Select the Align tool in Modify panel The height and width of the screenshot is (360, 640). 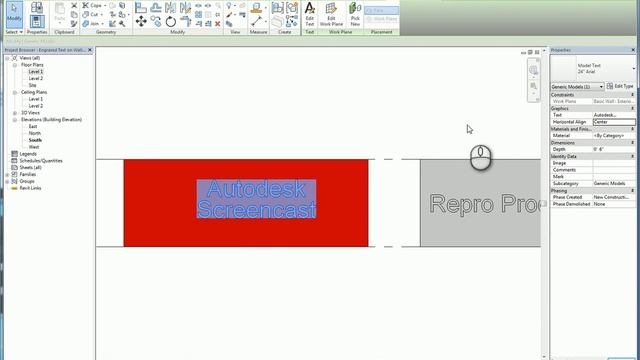coord(141,7)
